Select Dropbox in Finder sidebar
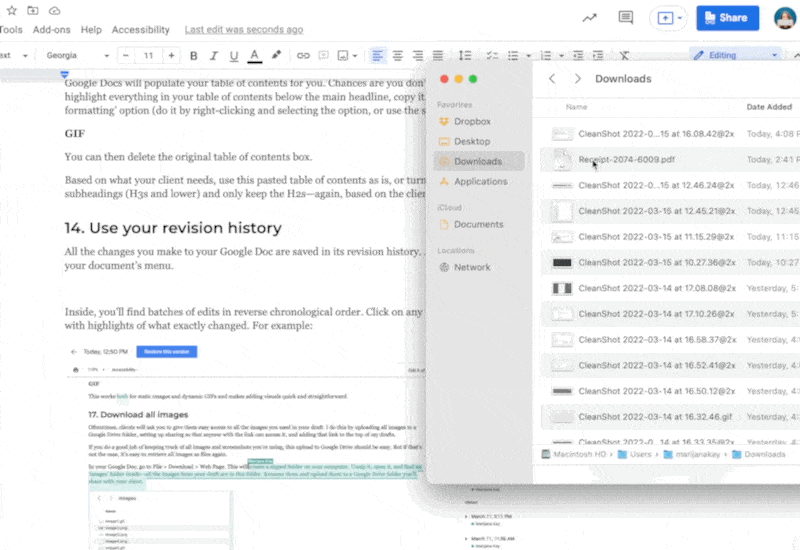Image resolution: width=800 pixels, height=550 pixels. 472,121
